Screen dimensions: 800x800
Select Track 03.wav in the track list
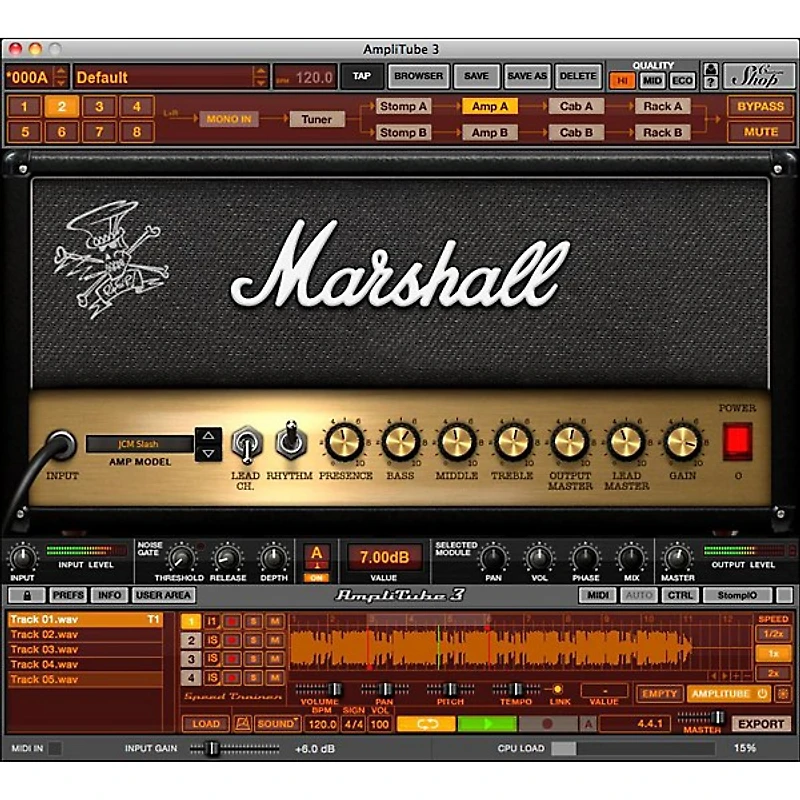click(85, 649)
